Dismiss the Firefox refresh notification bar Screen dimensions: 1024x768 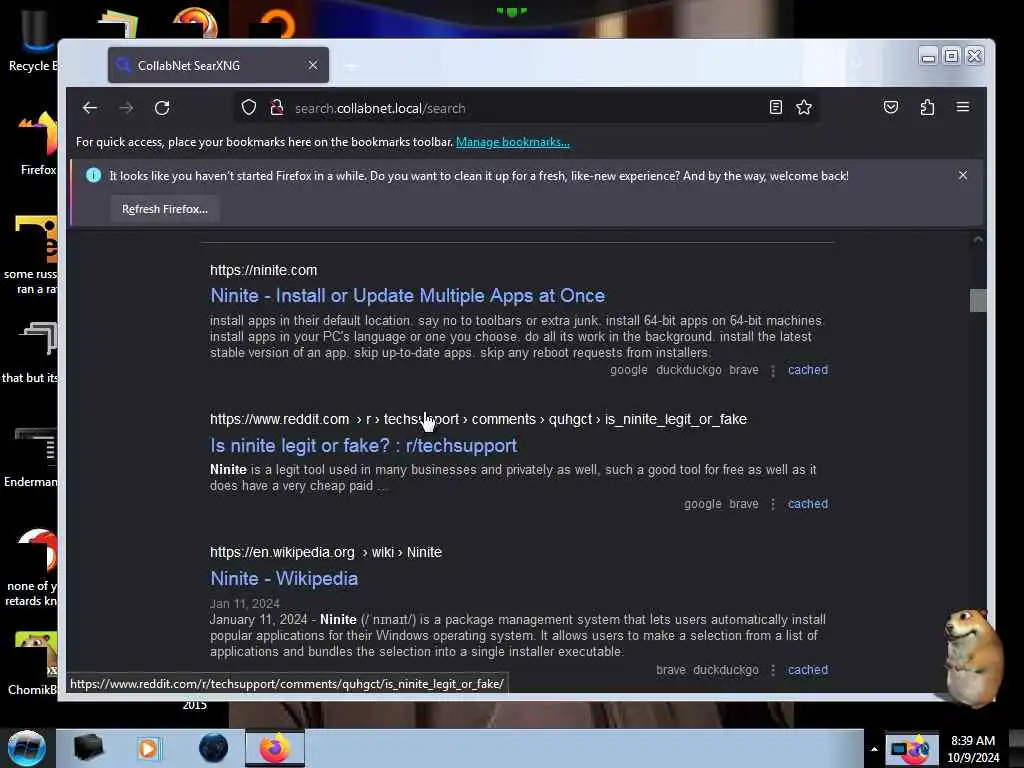[x=963, y=175]
